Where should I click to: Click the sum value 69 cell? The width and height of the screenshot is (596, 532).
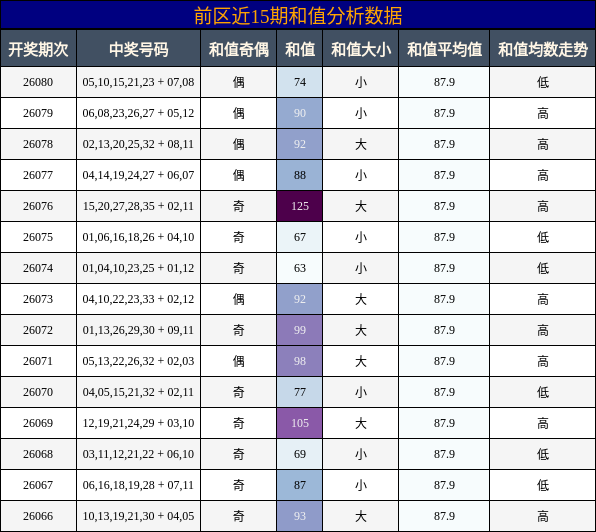coord(300,454)
